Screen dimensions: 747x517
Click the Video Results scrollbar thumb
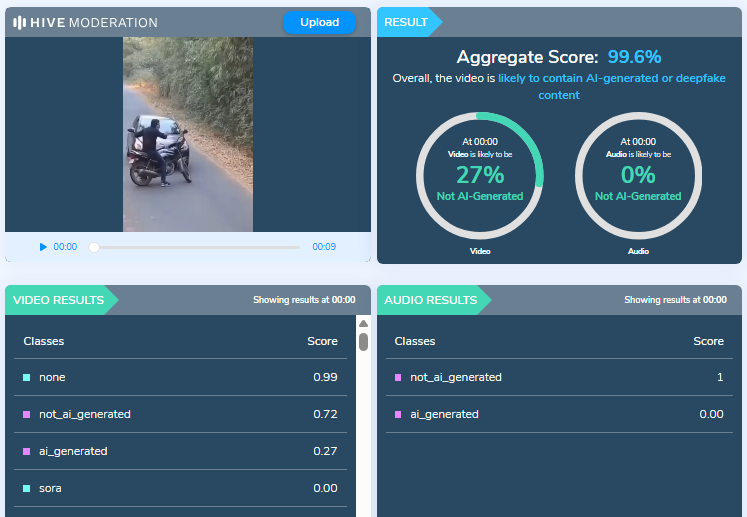363,342
